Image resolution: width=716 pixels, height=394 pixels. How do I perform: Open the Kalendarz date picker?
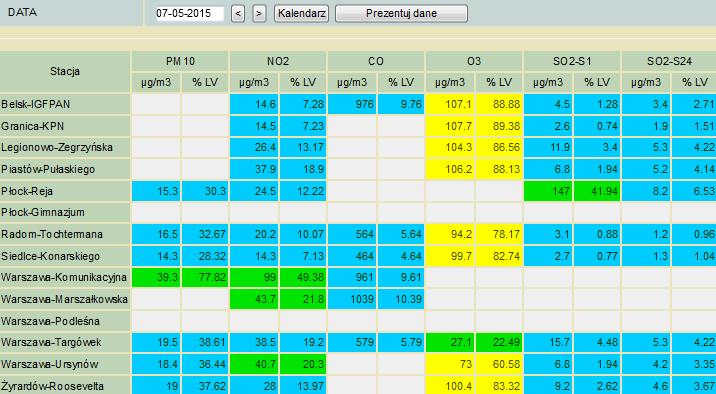click(301, 13)
